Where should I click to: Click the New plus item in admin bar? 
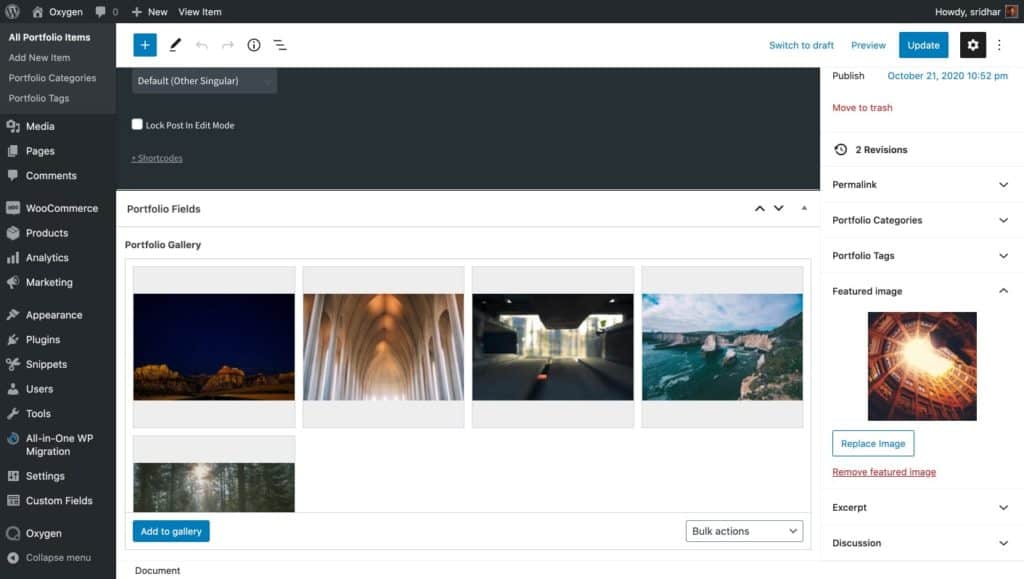click(x=150, y=12)
